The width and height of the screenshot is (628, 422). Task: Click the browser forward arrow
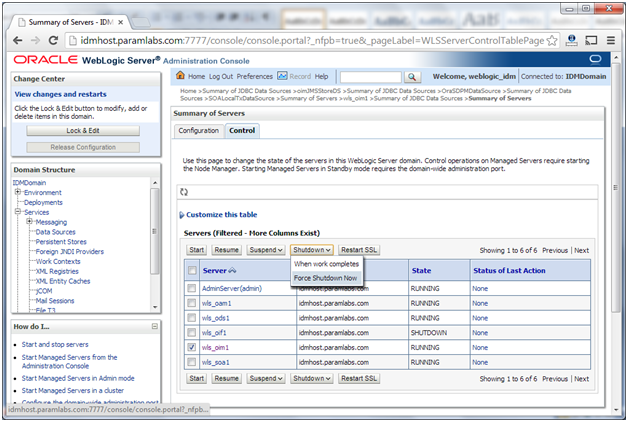(35, 40)
